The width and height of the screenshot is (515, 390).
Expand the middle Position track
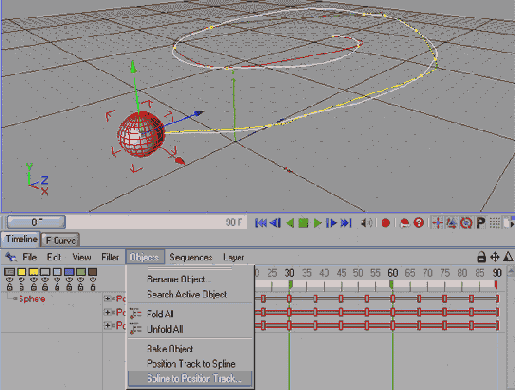(108, 312)
